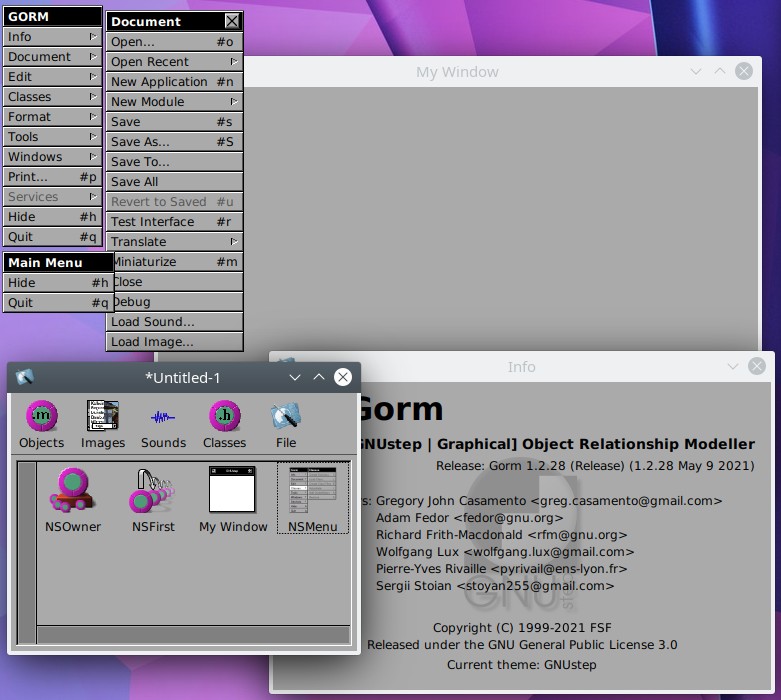Minimize the Untitled-1 window
The height and width of the screenshot is (700, 781).
tap(295, 377)
